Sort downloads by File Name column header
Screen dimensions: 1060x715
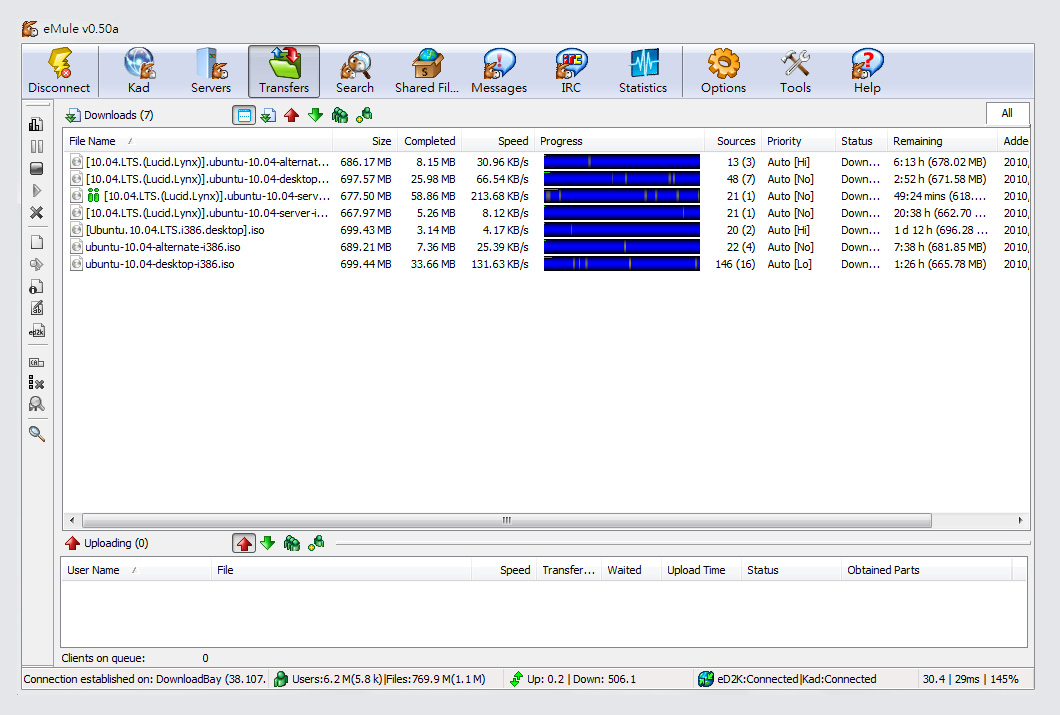93,141
